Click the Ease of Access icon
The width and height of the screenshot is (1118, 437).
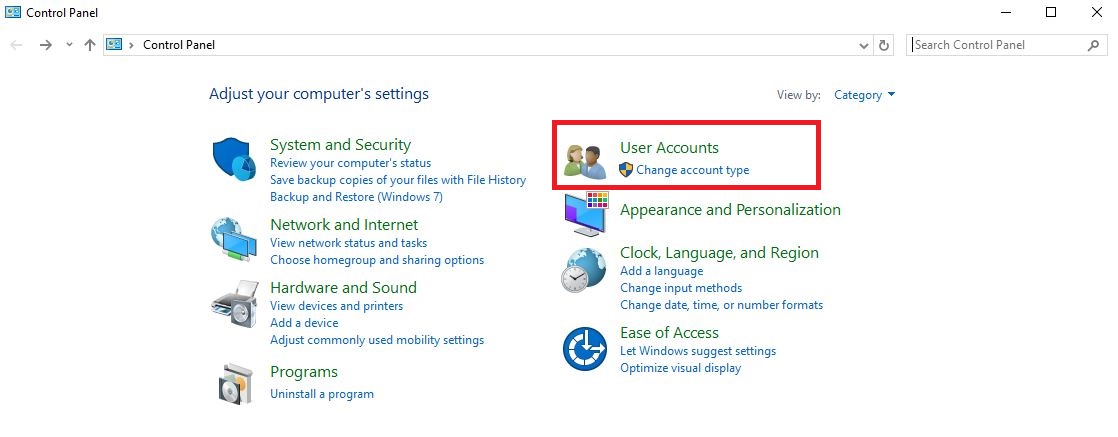coord(586,350)
